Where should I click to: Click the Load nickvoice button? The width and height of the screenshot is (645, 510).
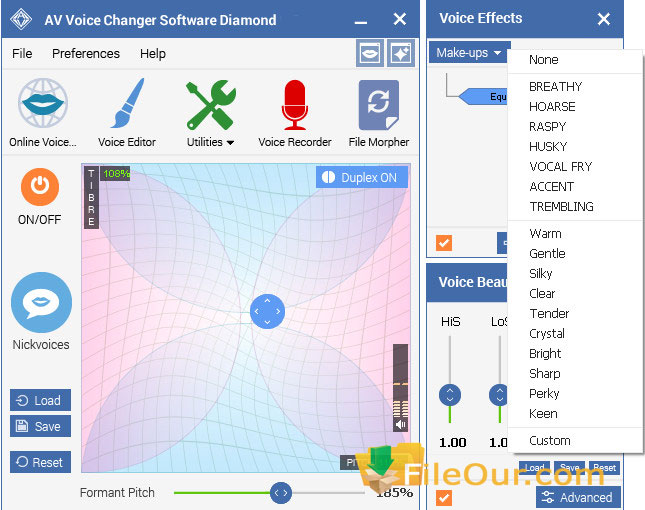[40, 400]
